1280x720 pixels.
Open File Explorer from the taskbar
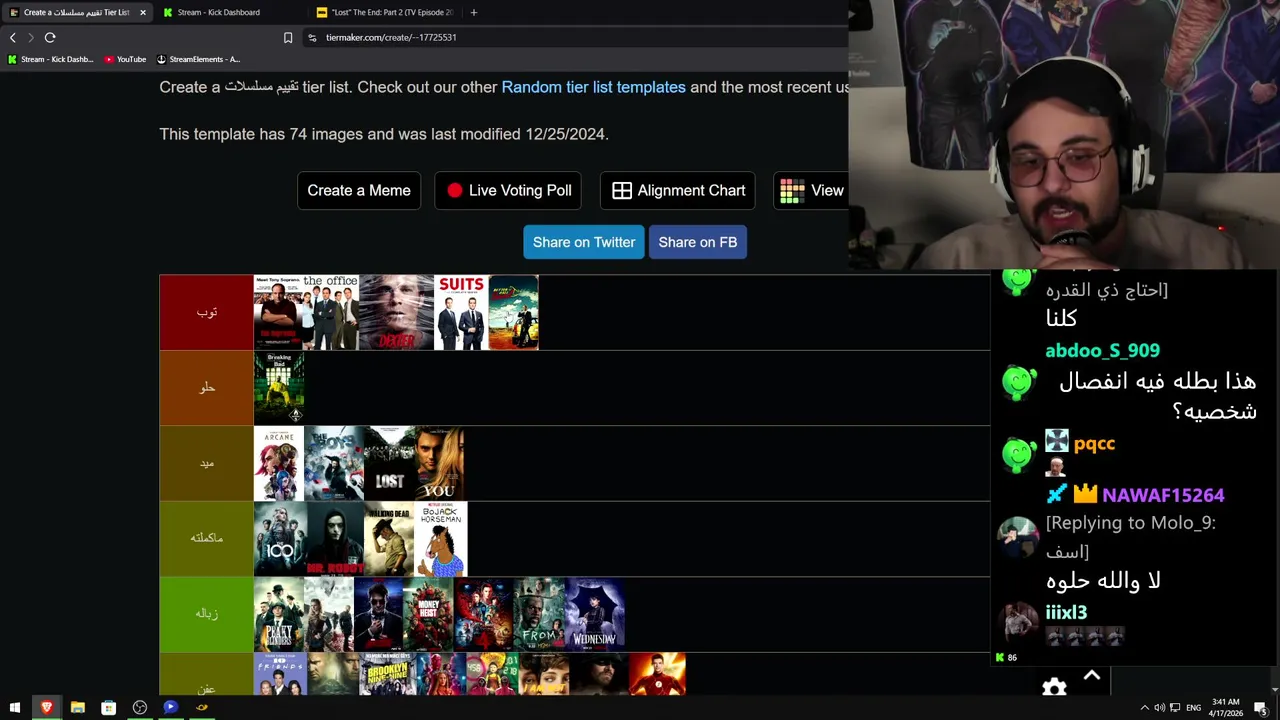(x=77, y=708)
